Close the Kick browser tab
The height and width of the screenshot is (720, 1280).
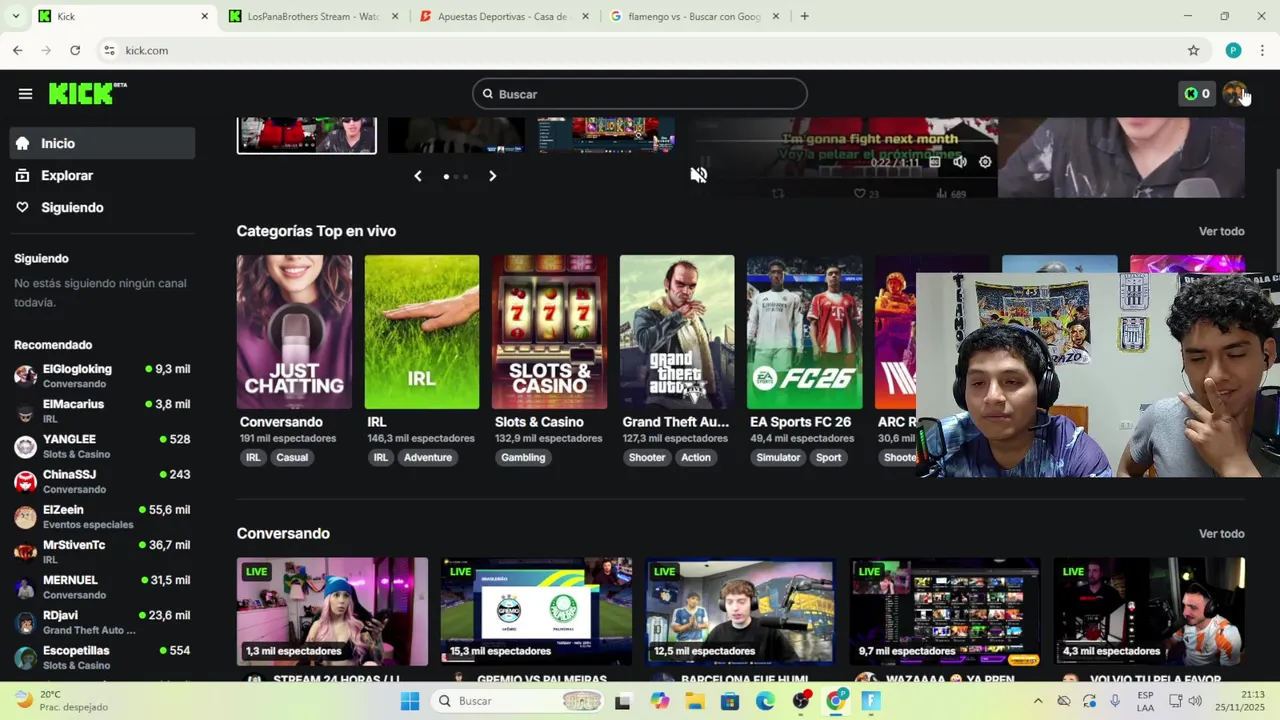pos(205,16)
